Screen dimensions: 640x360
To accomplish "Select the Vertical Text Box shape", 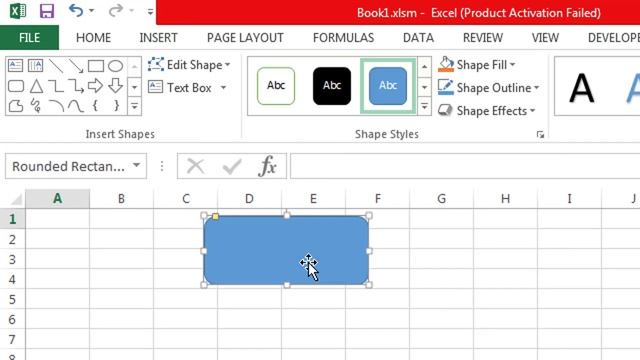I will point(36,66).
